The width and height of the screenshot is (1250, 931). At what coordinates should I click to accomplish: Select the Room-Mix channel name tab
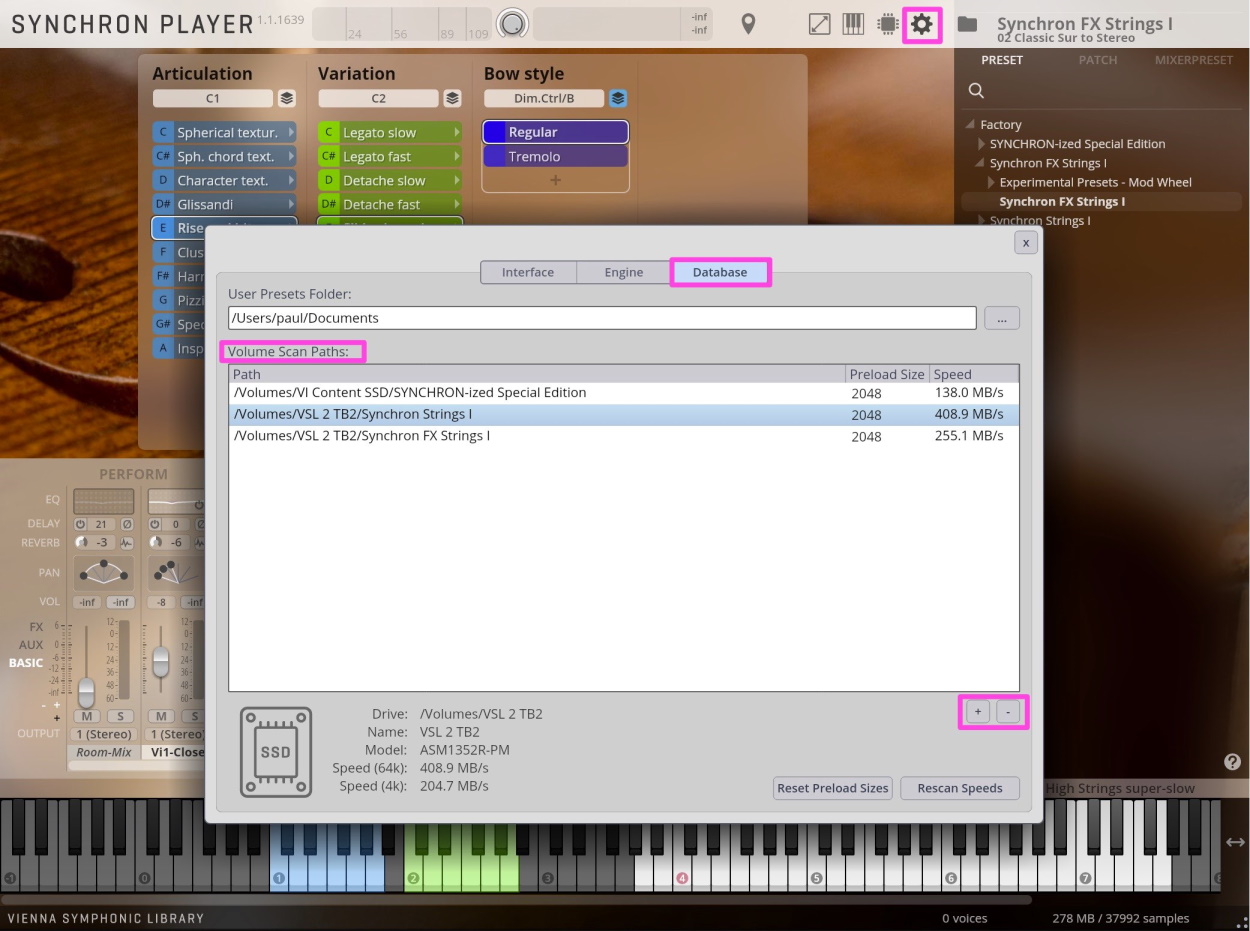(x=104, y=752)
